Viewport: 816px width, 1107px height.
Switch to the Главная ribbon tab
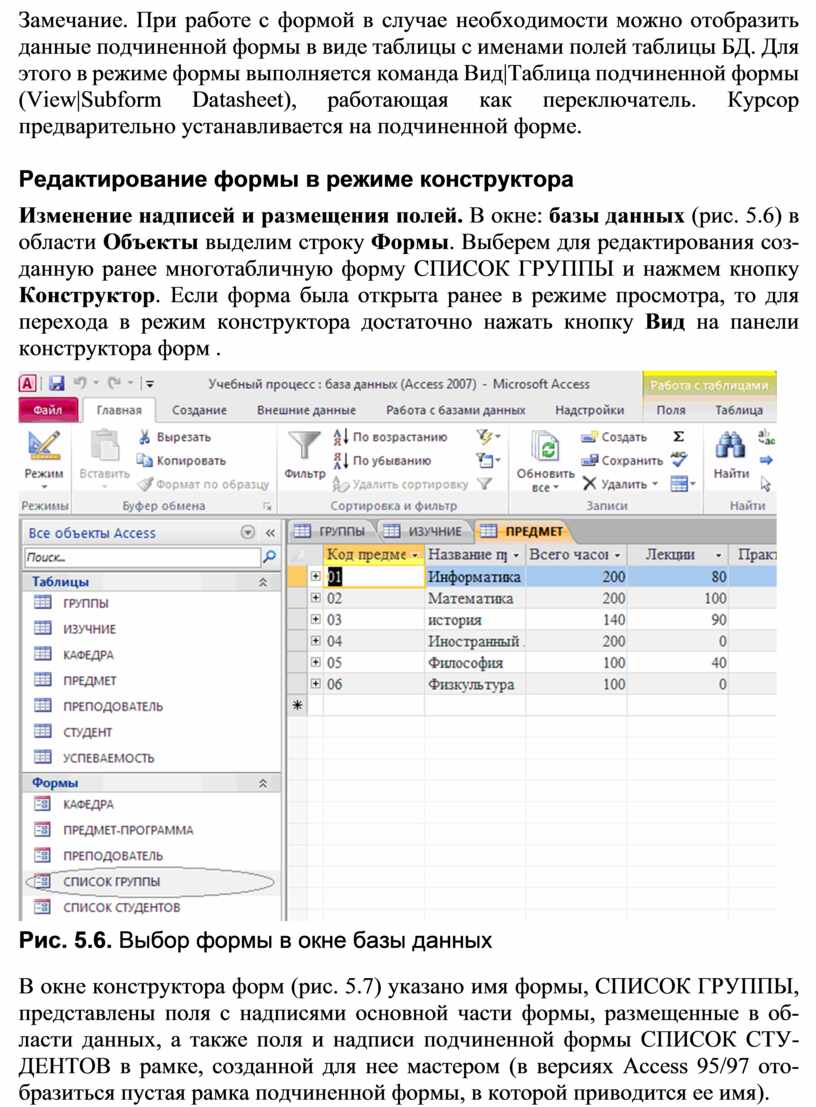click(119, 410)
